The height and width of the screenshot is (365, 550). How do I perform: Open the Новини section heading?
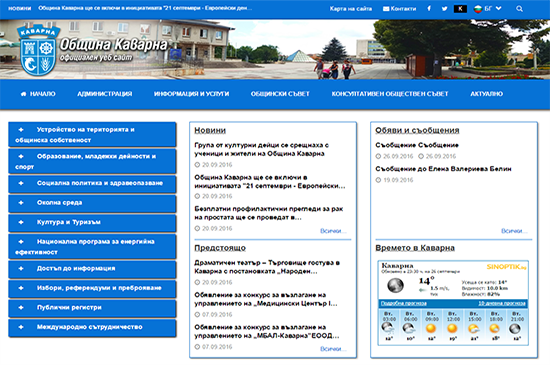[x=210, y=130]
